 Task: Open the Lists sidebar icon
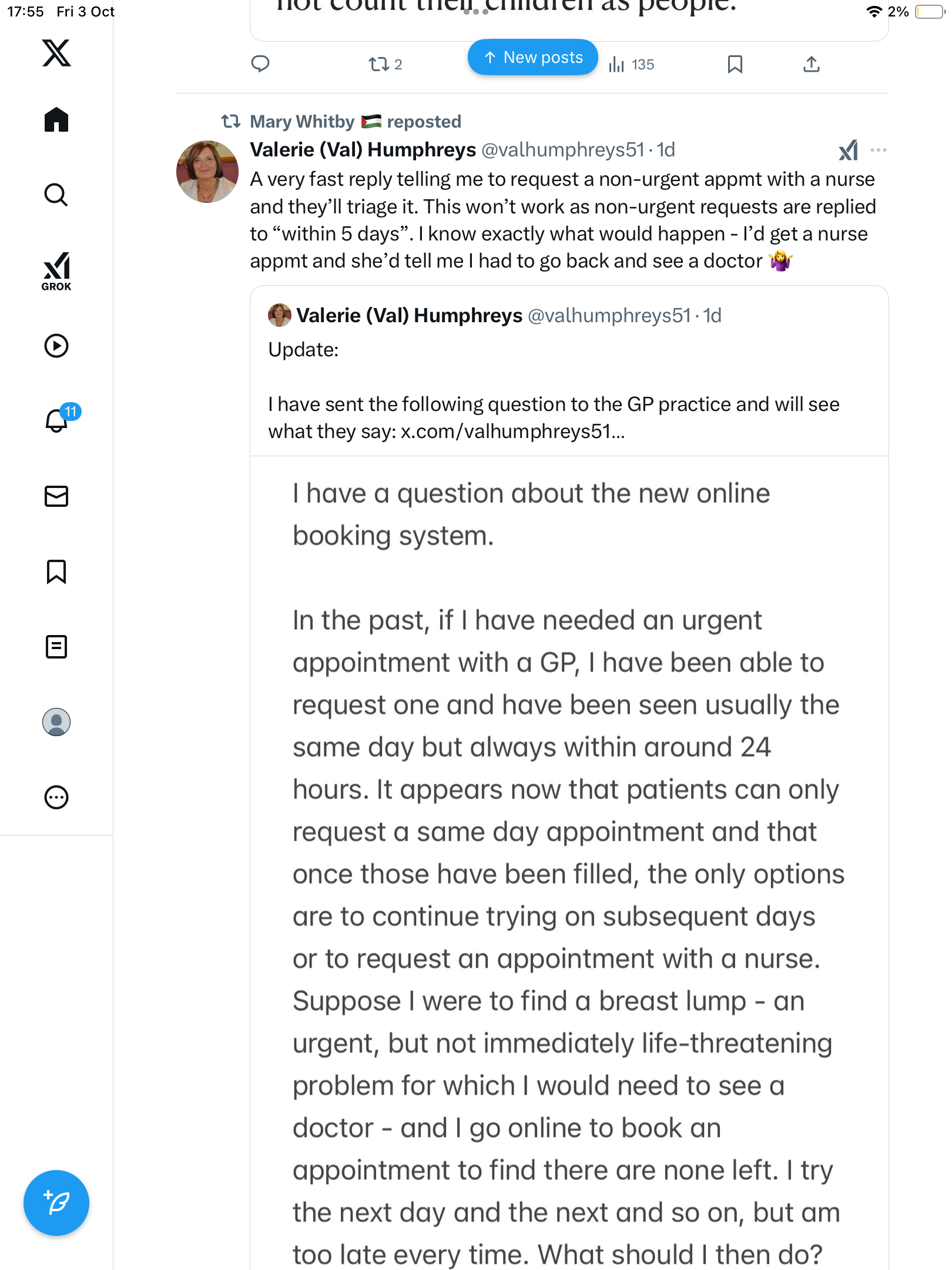(56, 647)
